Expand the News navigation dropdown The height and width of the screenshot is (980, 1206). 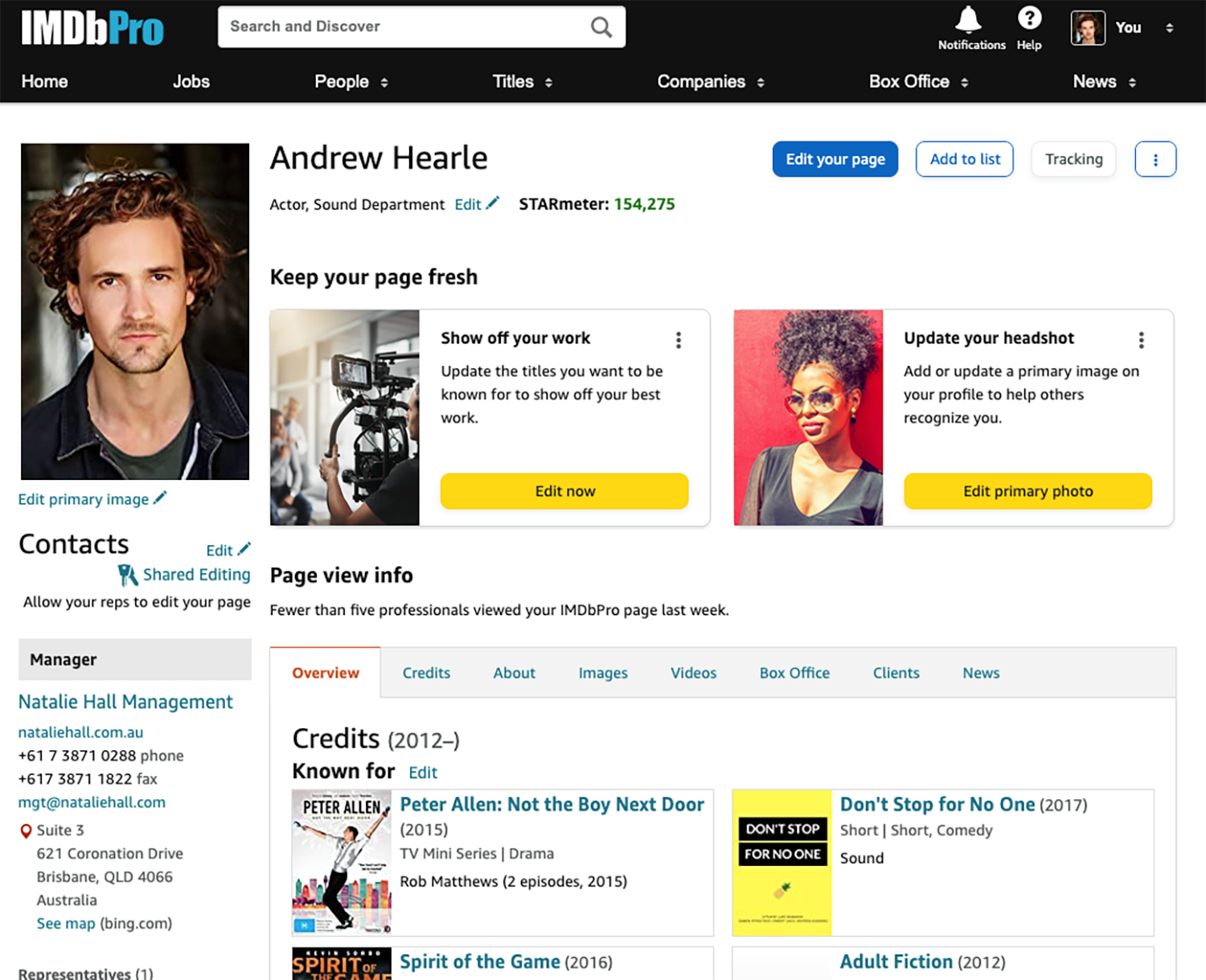(x=1132, y=83)
